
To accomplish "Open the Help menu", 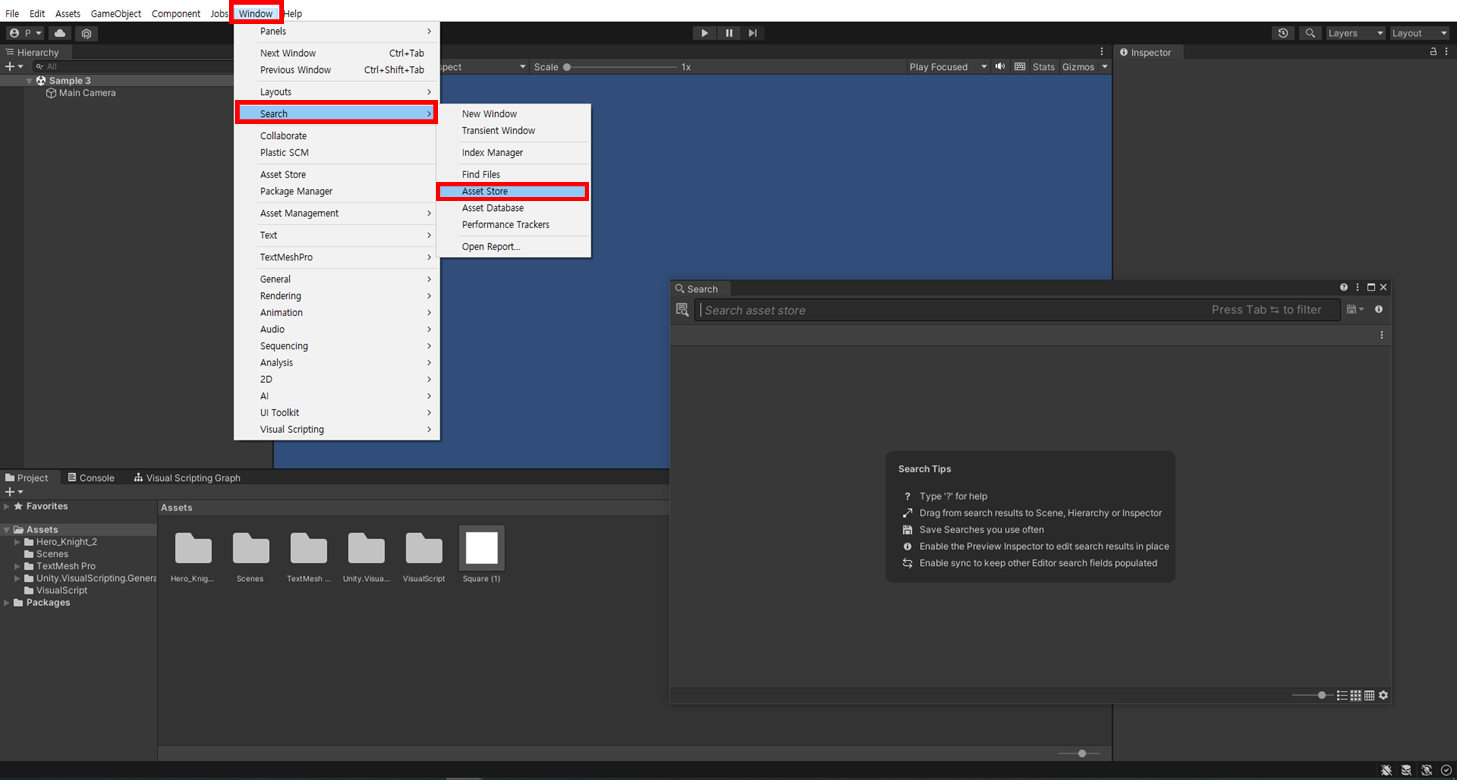I will tap(293, 14).
